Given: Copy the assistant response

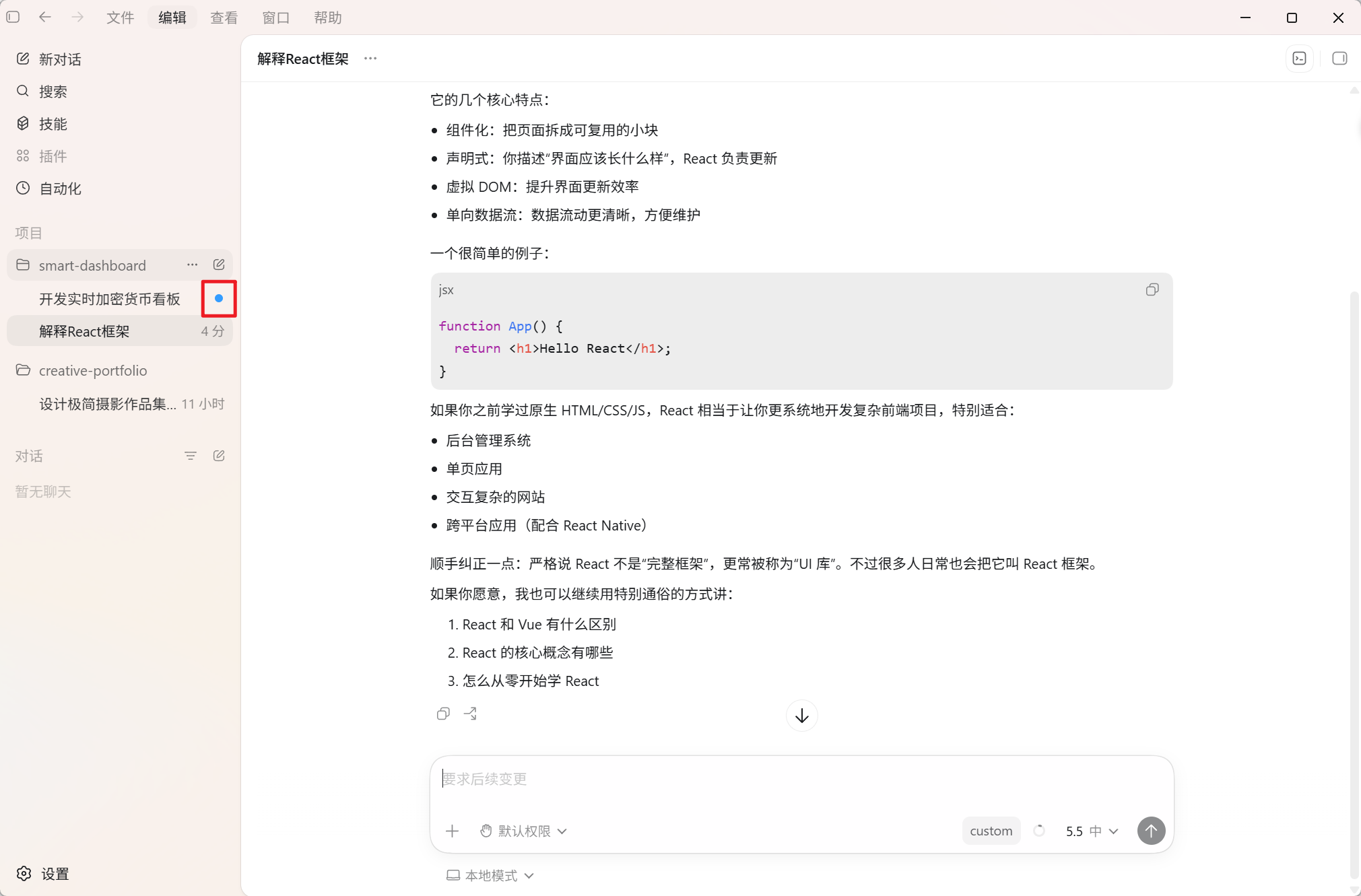Looking at the screenshot, I should click(x=443, y=714).
